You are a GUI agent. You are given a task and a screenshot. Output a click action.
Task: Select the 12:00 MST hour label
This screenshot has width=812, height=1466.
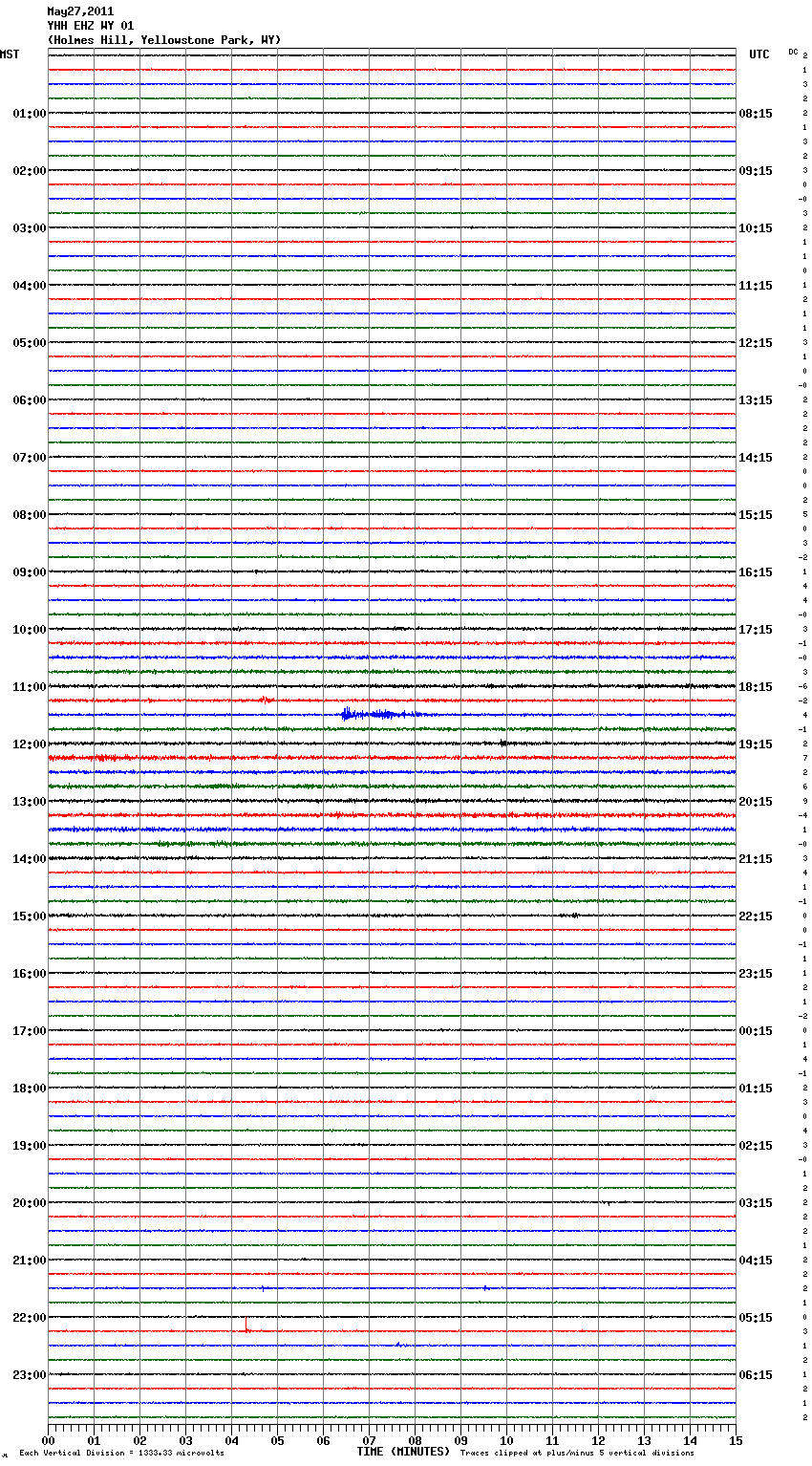(x=29, y=744)
